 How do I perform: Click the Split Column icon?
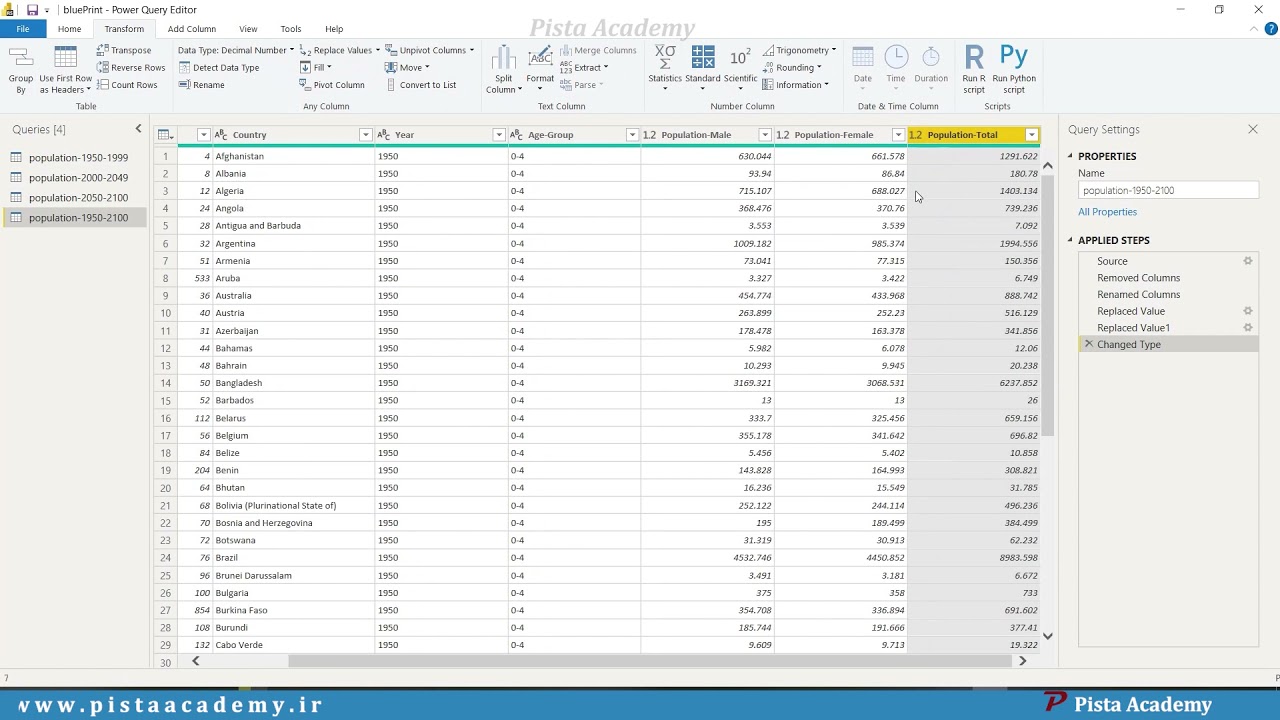[x=503, y=57]
